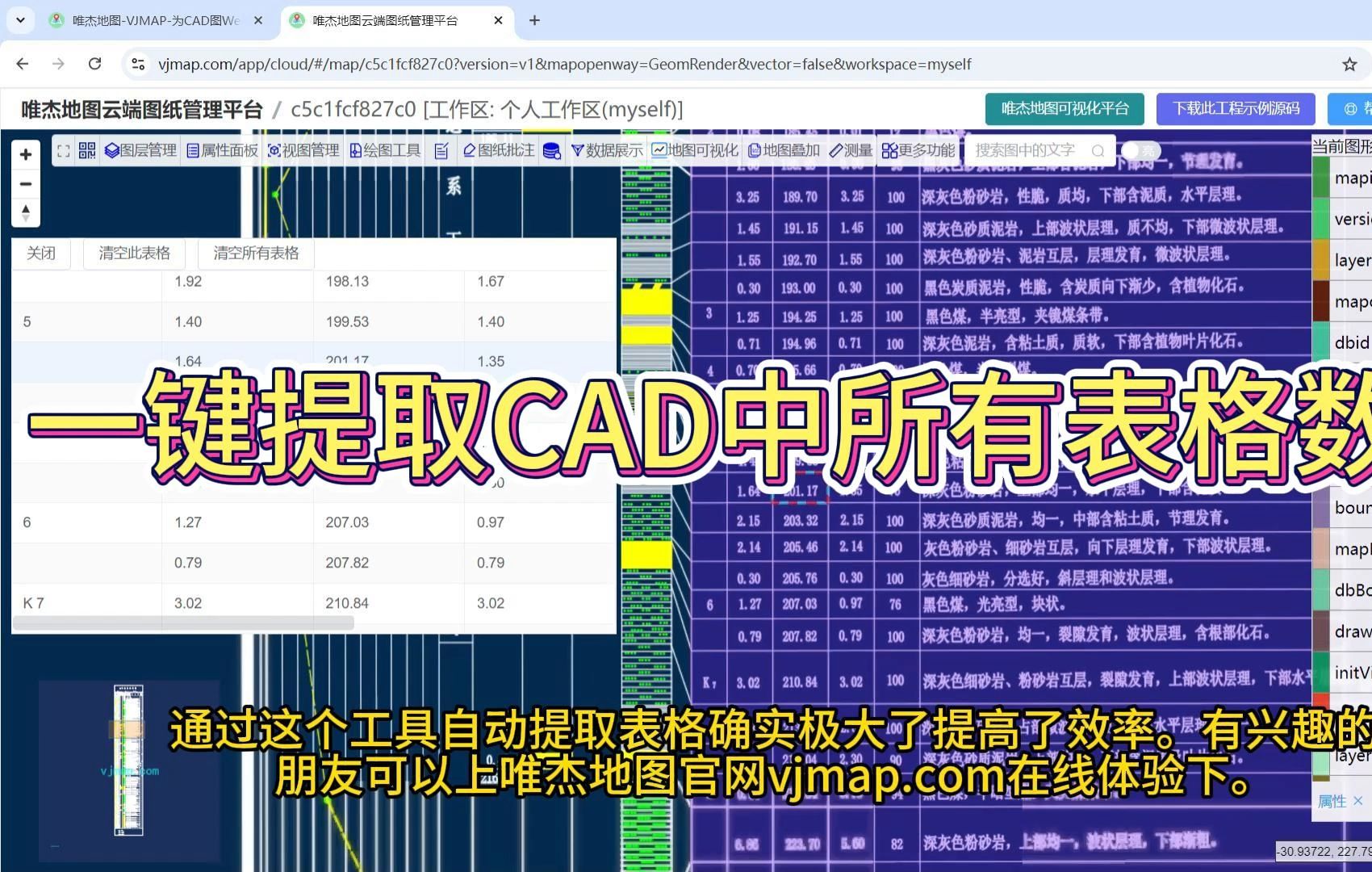Click the versi row in right panel
Screen dimensions: 1372x872
tap(1342, 219)
